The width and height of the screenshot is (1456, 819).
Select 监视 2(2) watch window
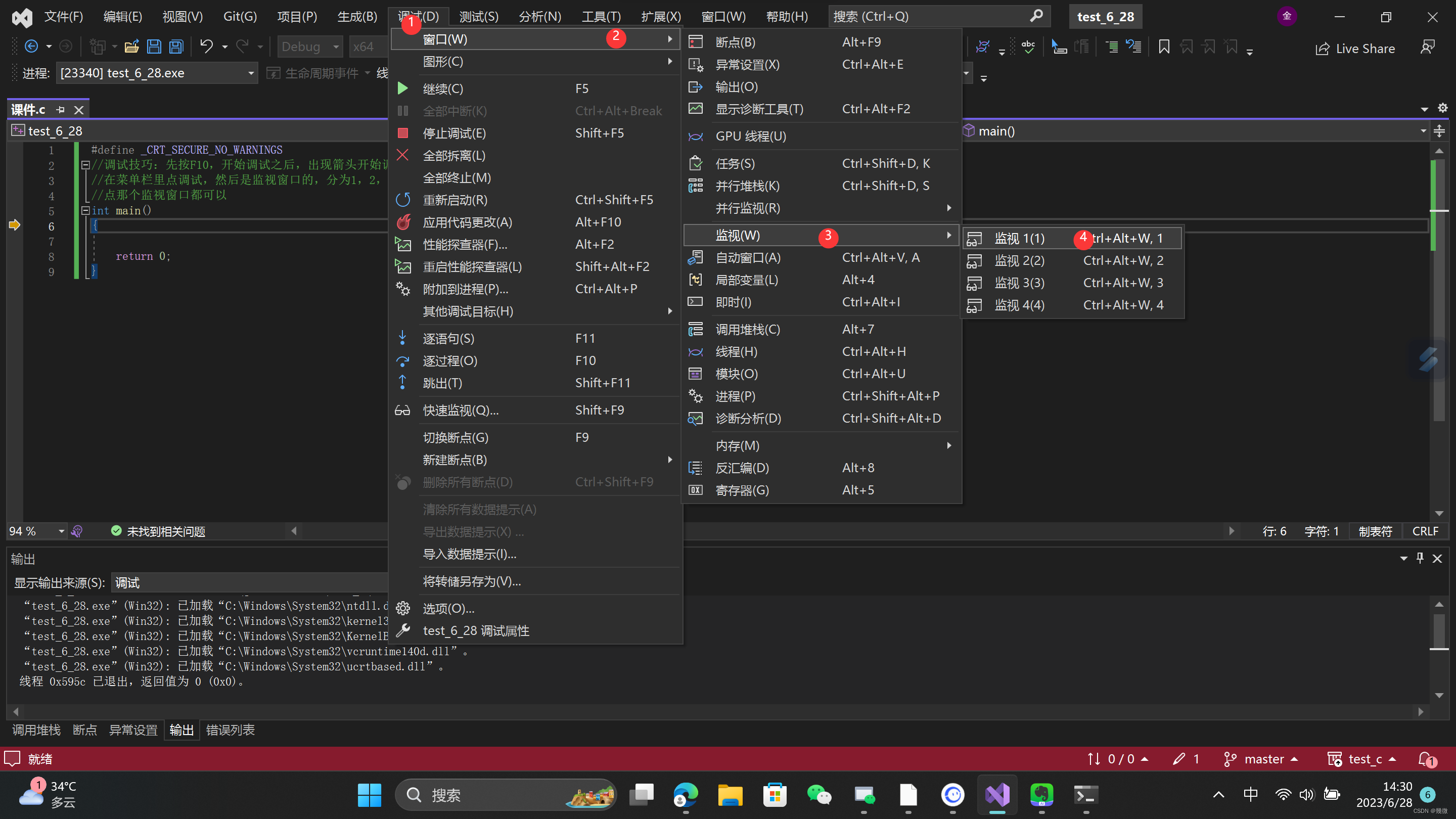(x=1072, y=260)
